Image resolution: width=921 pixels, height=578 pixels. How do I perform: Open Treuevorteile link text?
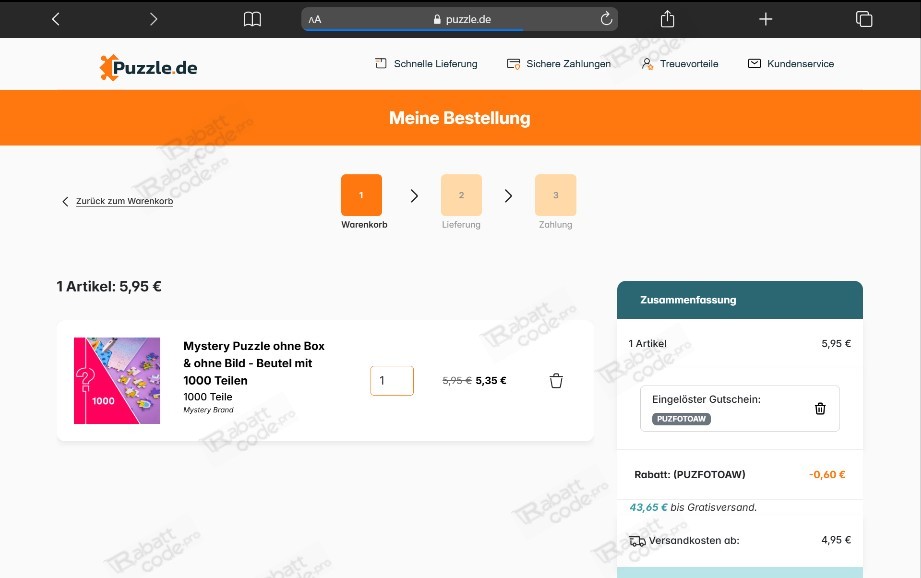[689, 63]
